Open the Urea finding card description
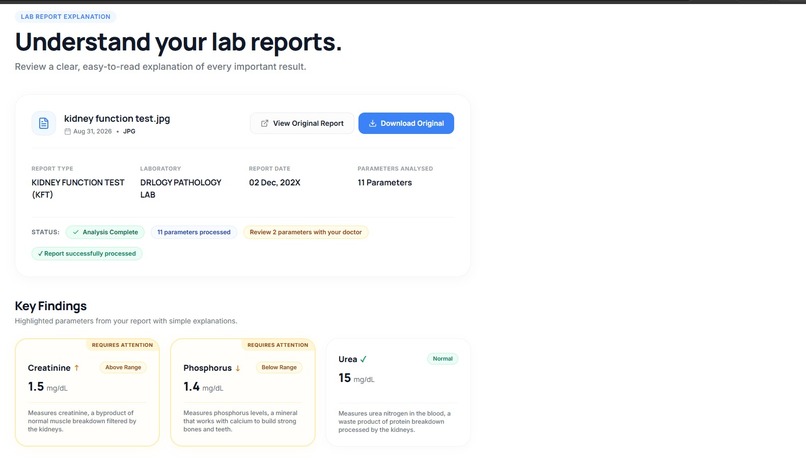Screen dimensions: 806x466 point(394,421)
